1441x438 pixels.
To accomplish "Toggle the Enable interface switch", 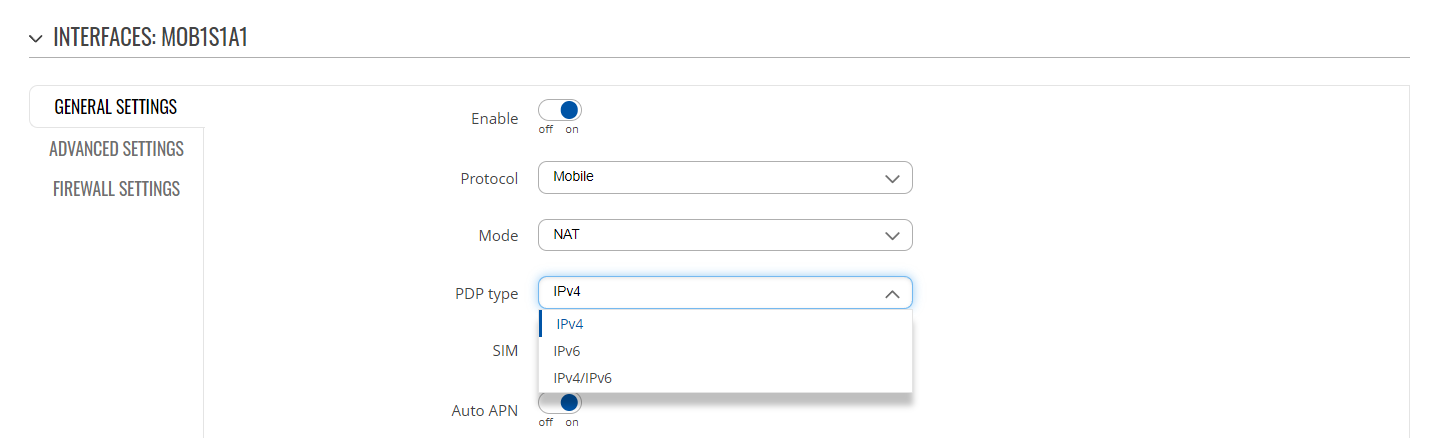I will 560,110.
